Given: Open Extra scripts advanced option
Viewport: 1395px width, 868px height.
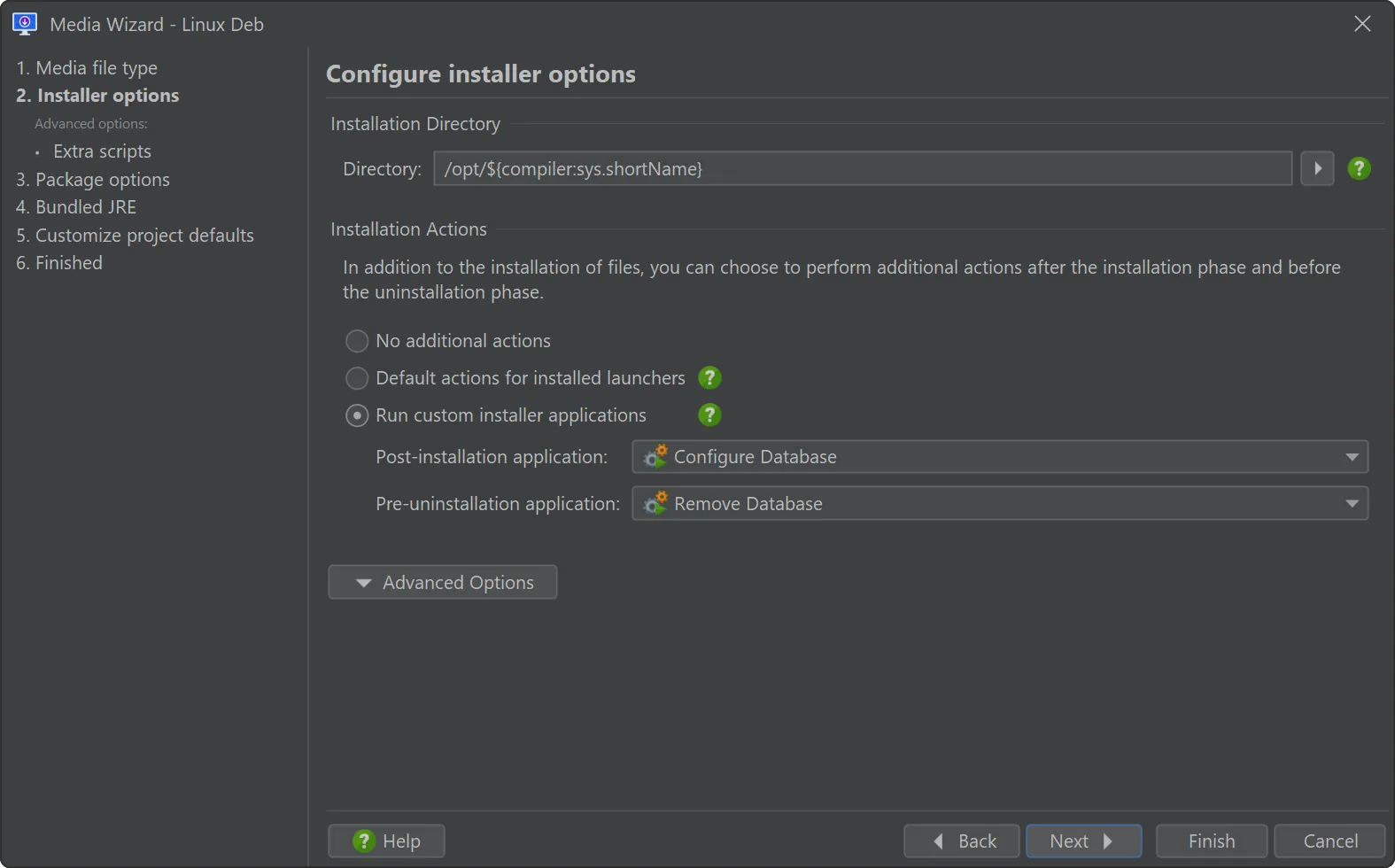Looking at the screenshot, I should tap(102, 151).
